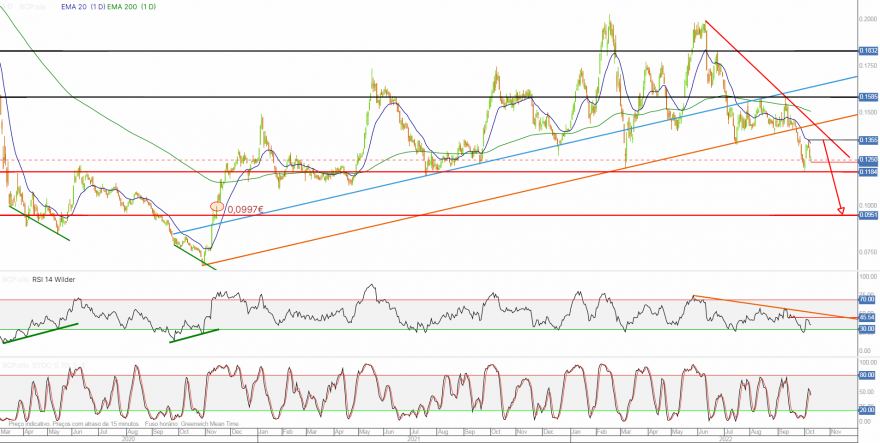Click the Jan 2021 month label
The width and height of the screenshot is (880, 443).
click(x=263, y=432)
